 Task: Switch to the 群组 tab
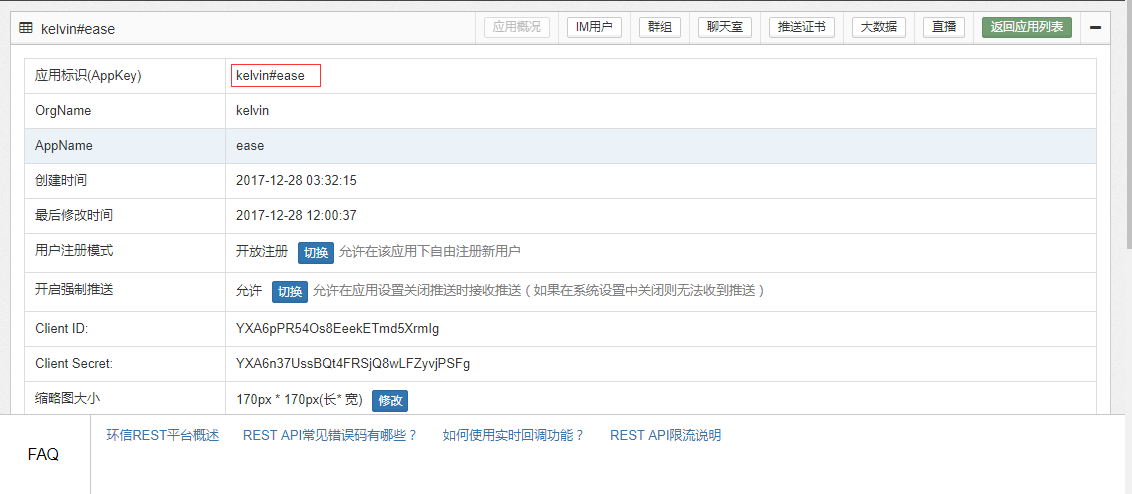660,27
